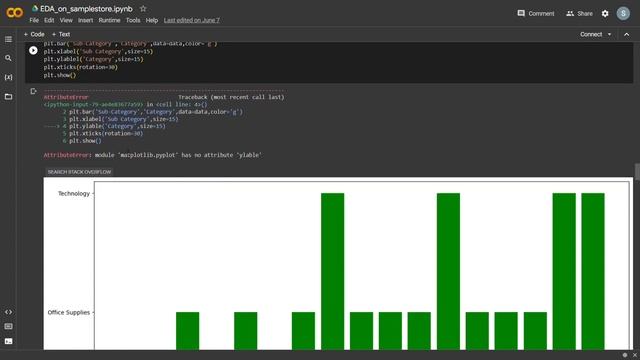Click the notebook title EDA_on_samplestore.ipynb
Viewport: 640px width, 360px height.
click(x=86, y=9)
